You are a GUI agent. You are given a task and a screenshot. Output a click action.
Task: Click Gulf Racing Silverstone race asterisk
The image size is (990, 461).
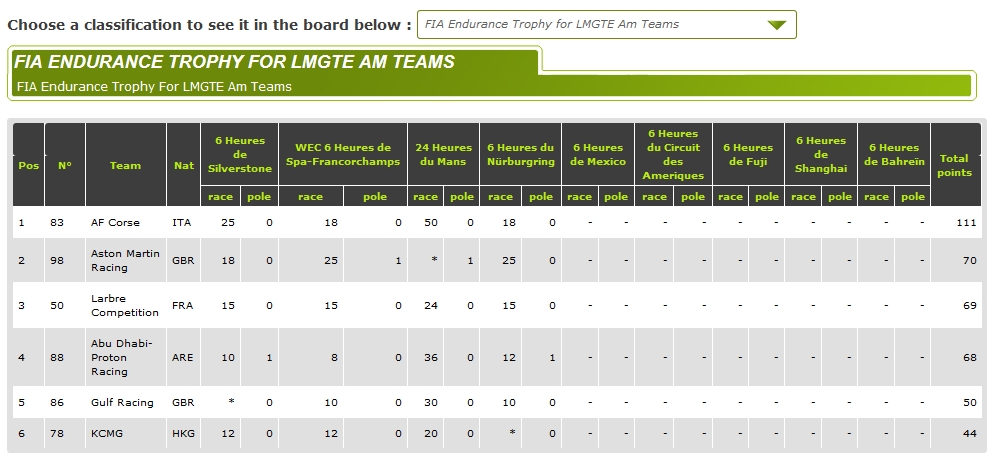231,402
